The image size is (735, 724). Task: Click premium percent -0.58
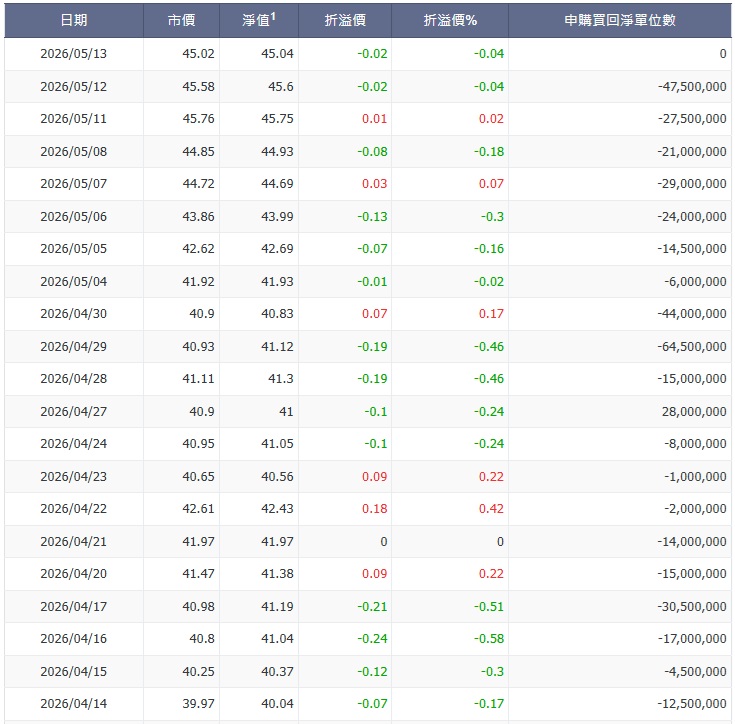pyautogui.click(x=488, y=639)
